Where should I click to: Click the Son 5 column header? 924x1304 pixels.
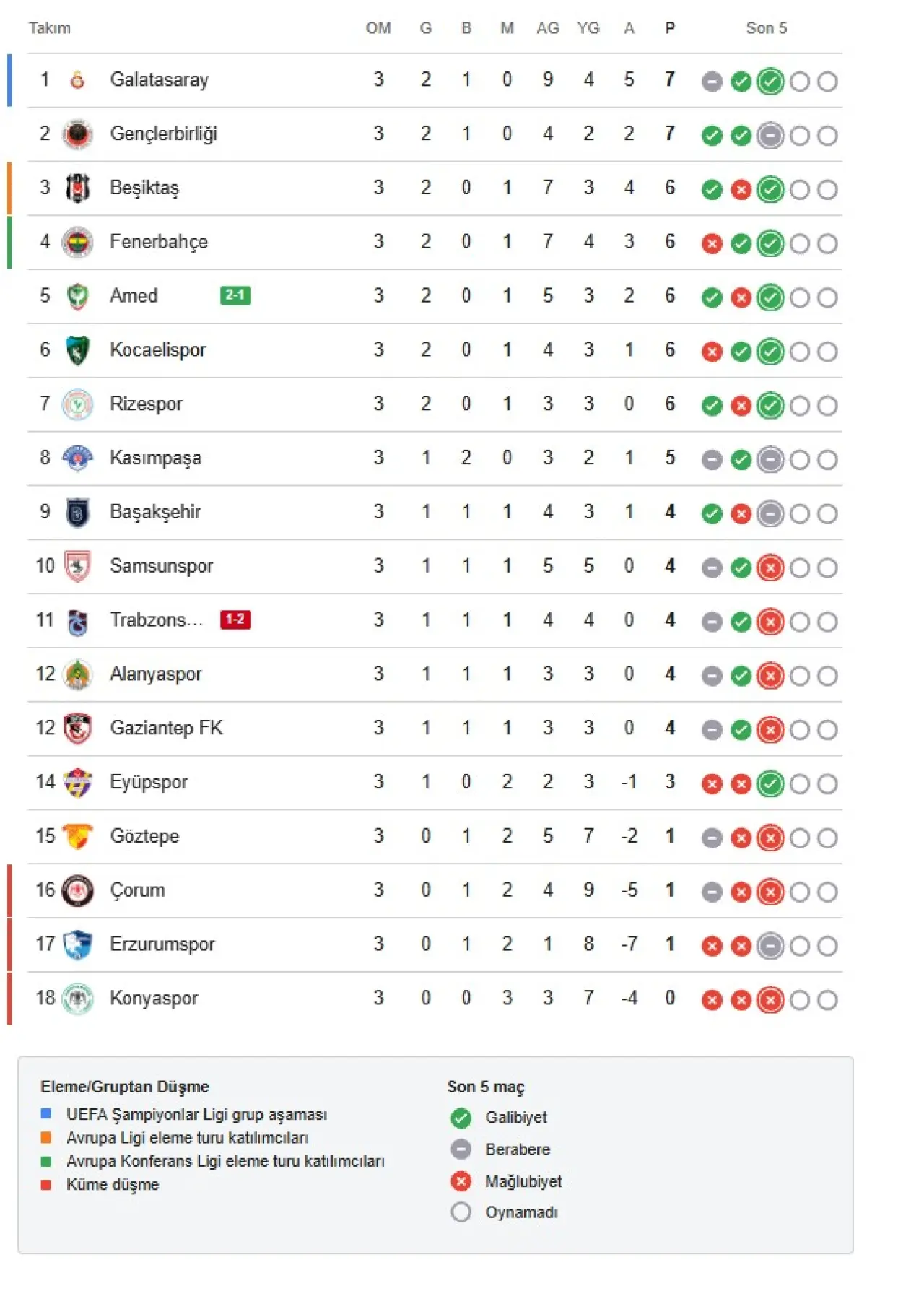[x=766, y=28]
